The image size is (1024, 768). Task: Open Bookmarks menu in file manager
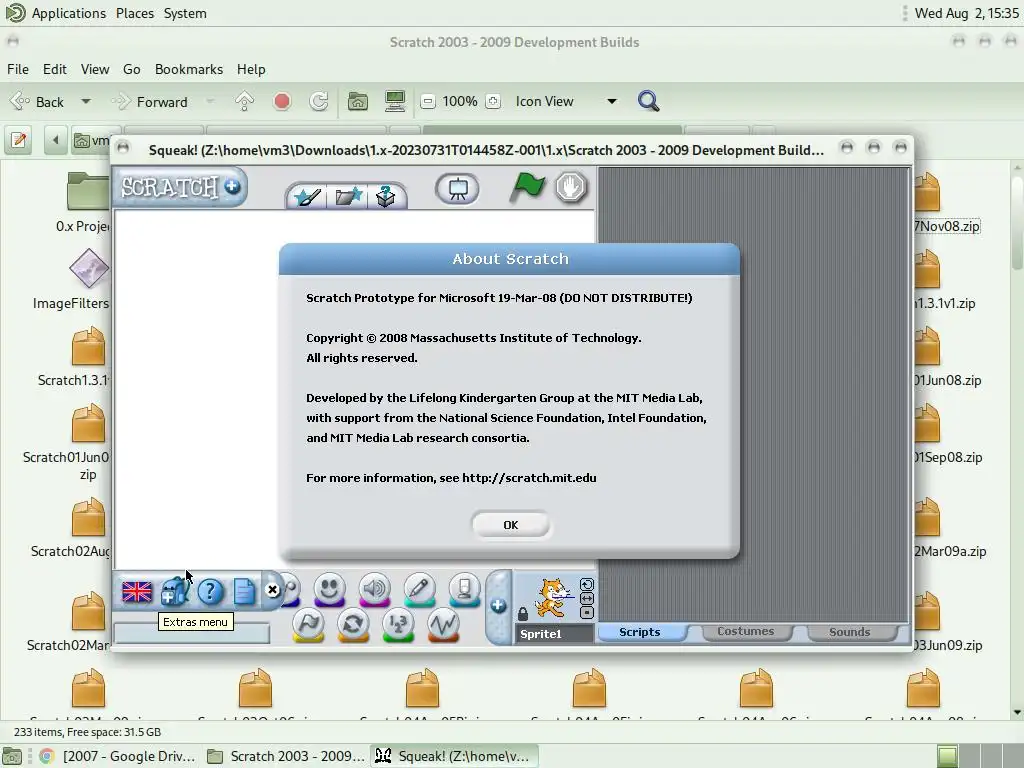(x=189, y=69)
